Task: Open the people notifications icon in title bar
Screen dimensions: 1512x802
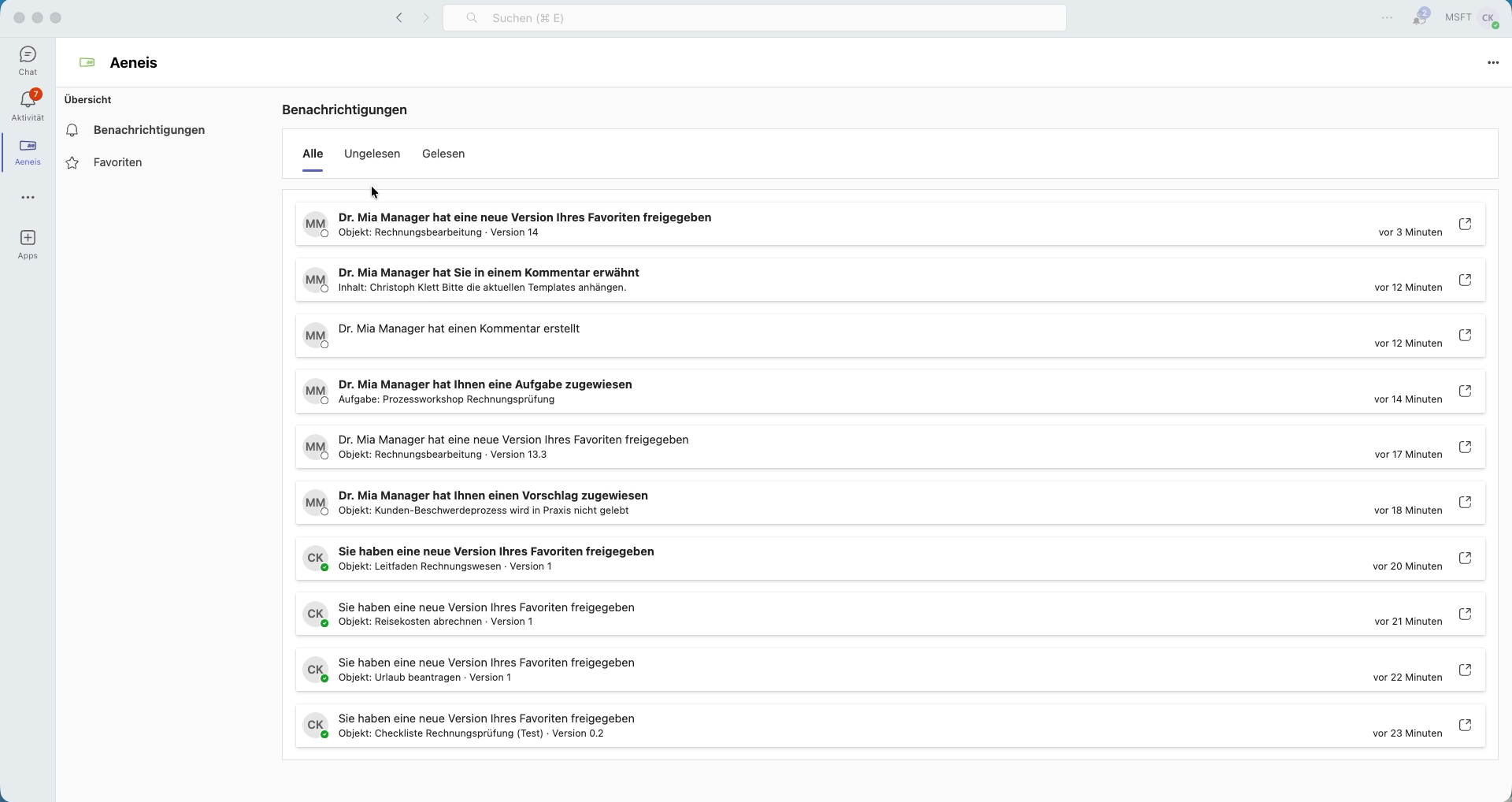Action: [x=1420, y=17]
